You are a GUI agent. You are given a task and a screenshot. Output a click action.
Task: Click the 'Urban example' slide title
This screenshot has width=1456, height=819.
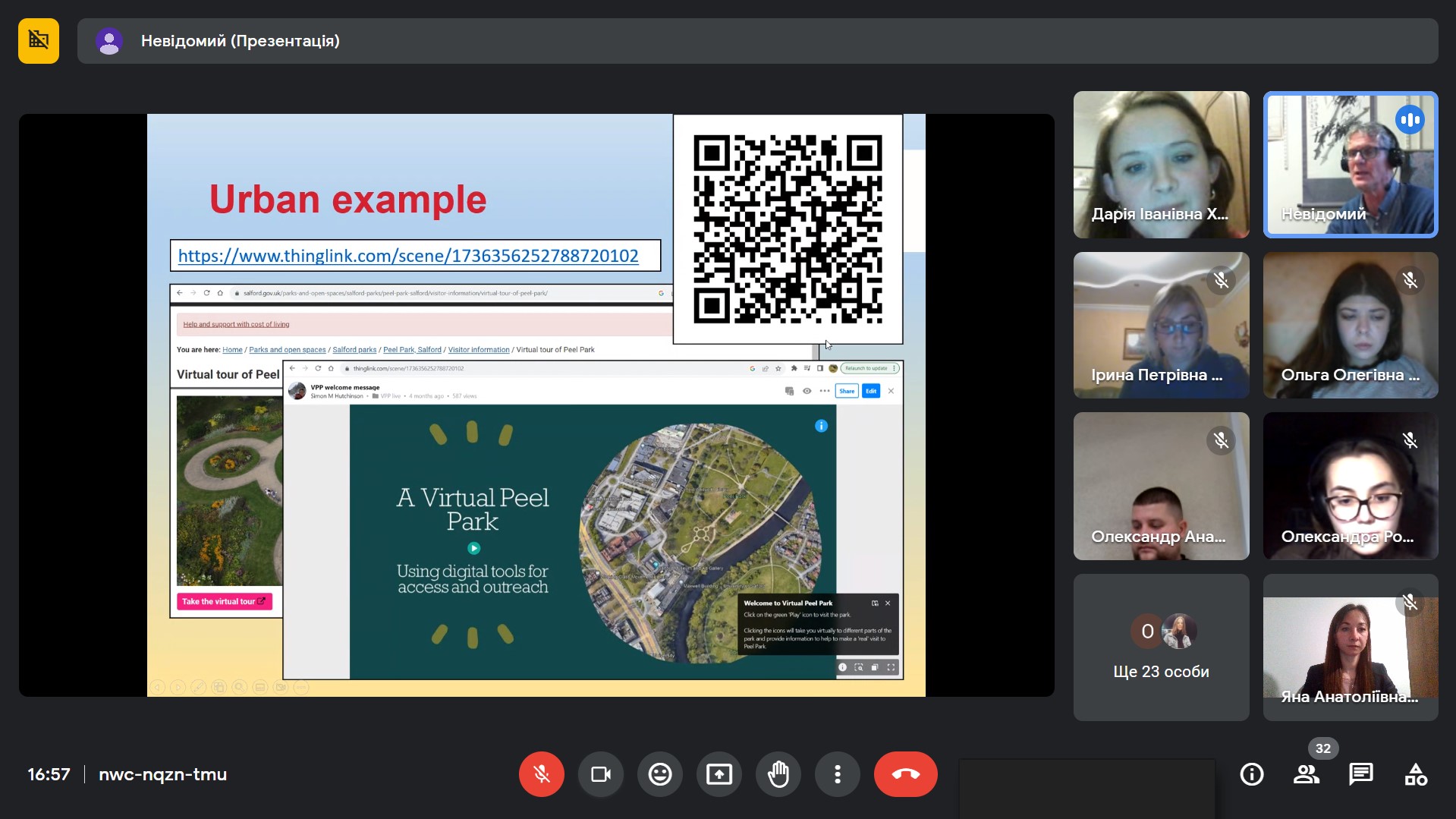[347, 200]
